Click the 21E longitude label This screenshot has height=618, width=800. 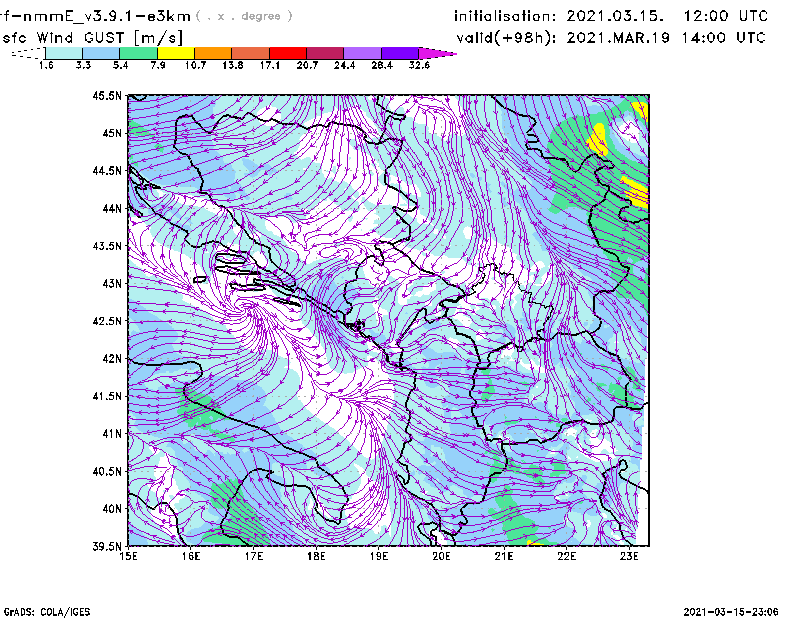(504, 556)
